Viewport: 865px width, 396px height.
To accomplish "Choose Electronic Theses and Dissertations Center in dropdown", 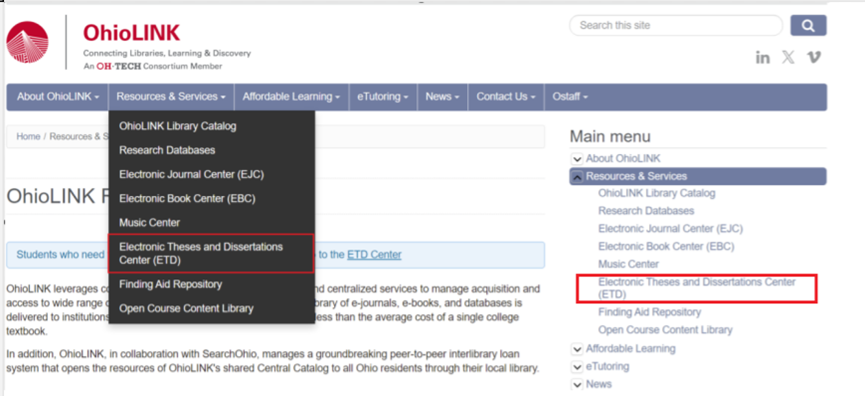I will [211, 253].
